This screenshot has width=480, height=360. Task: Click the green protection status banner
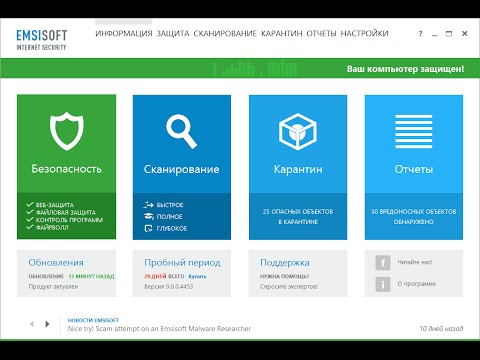tap(240, 68)
